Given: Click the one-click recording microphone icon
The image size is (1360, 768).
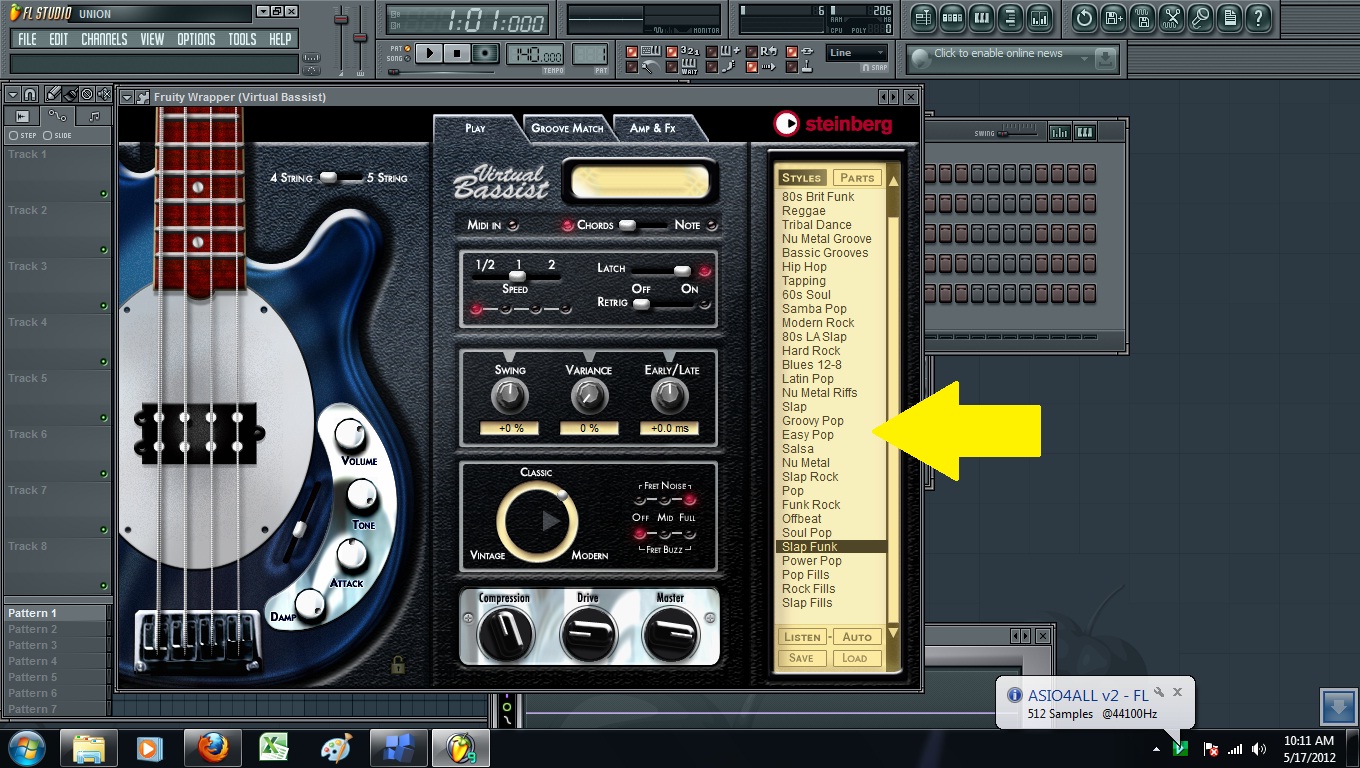Looking at the screenshot, I should point(1200,17).
